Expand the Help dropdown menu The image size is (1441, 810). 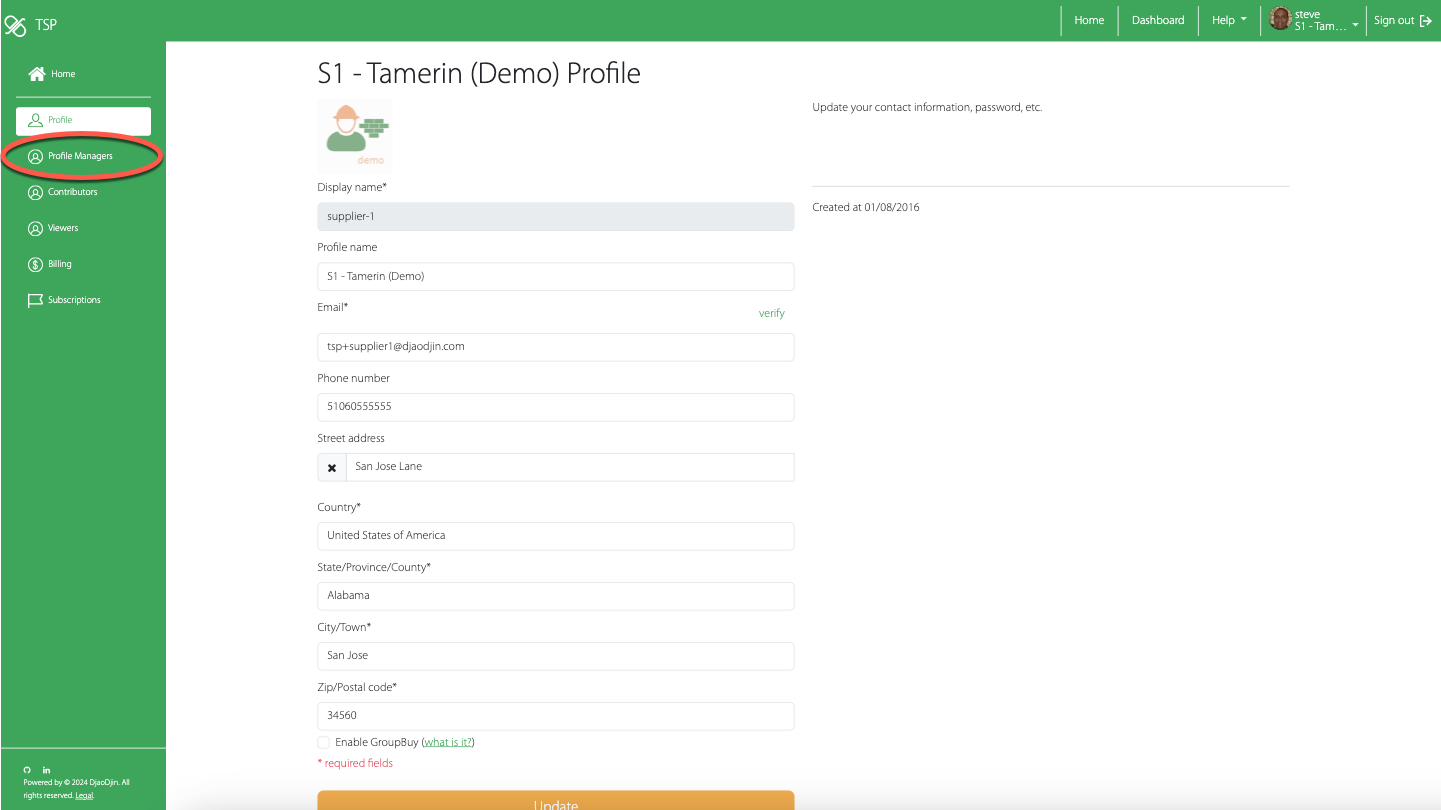pyautogui.click(x=1229, y=20)
